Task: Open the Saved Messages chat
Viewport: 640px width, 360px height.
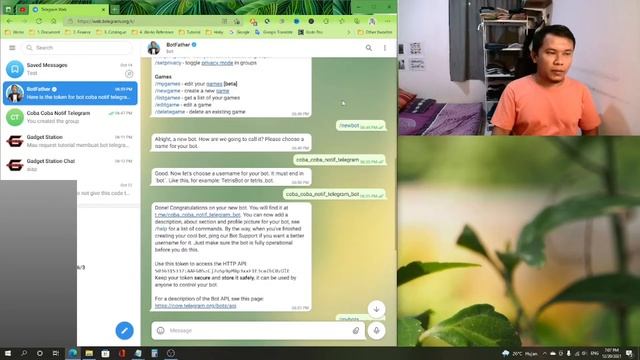Action: tap(70, 69)
